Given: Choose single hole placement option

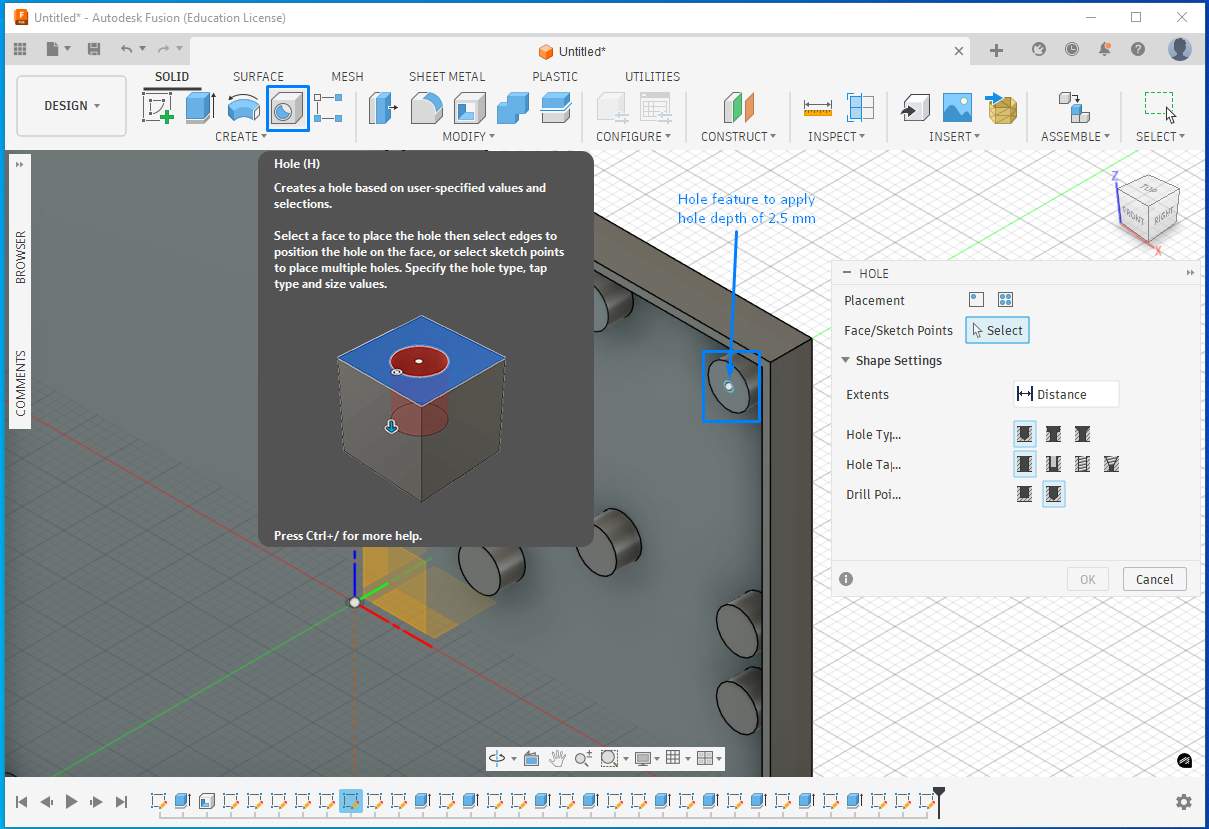Looking at the screenshot, I should (977, 300).
